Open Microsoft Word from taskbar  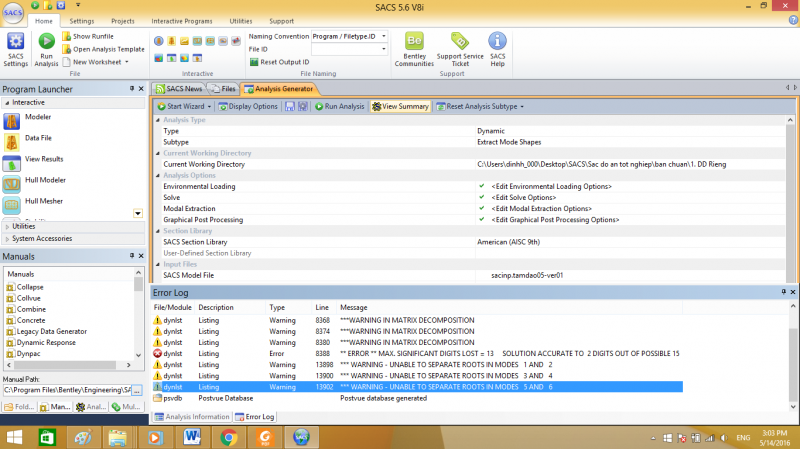tap(192, 437)
